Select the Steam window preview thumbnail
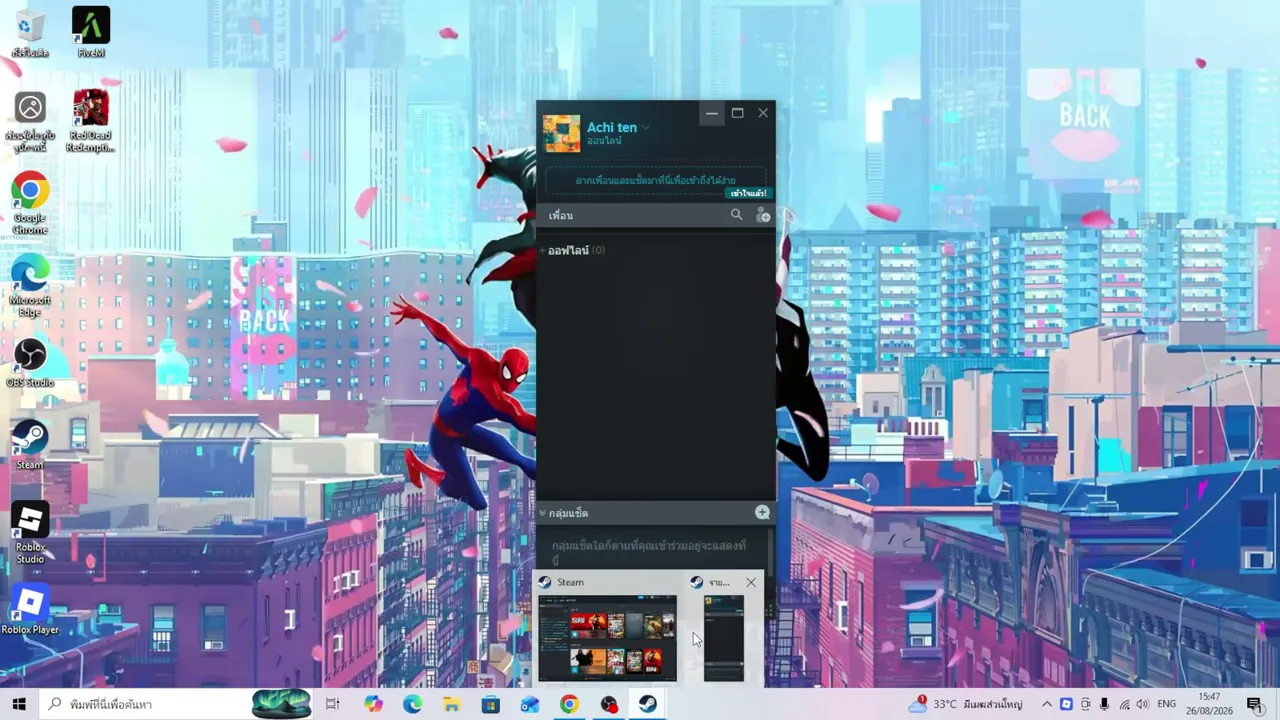 click(x=608, y=638)
